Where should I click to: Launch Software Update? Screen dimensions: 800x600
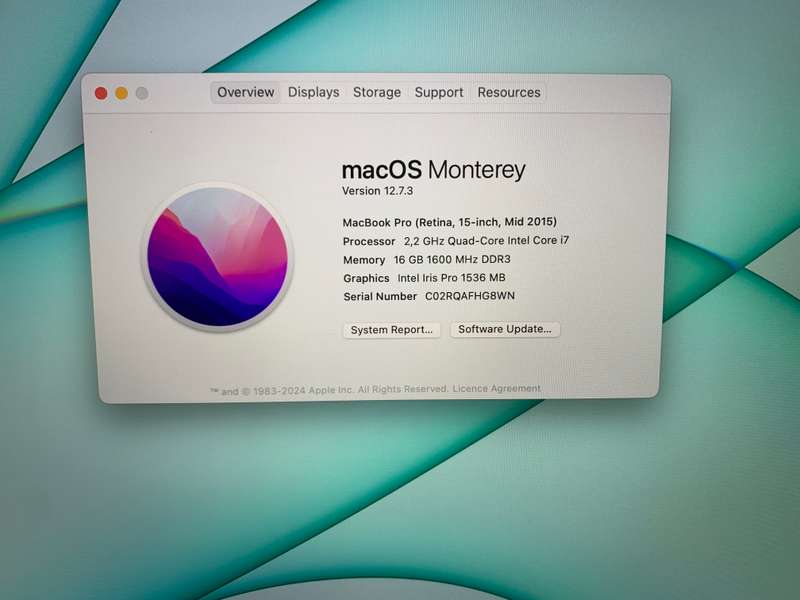click(x=505, y=329)
